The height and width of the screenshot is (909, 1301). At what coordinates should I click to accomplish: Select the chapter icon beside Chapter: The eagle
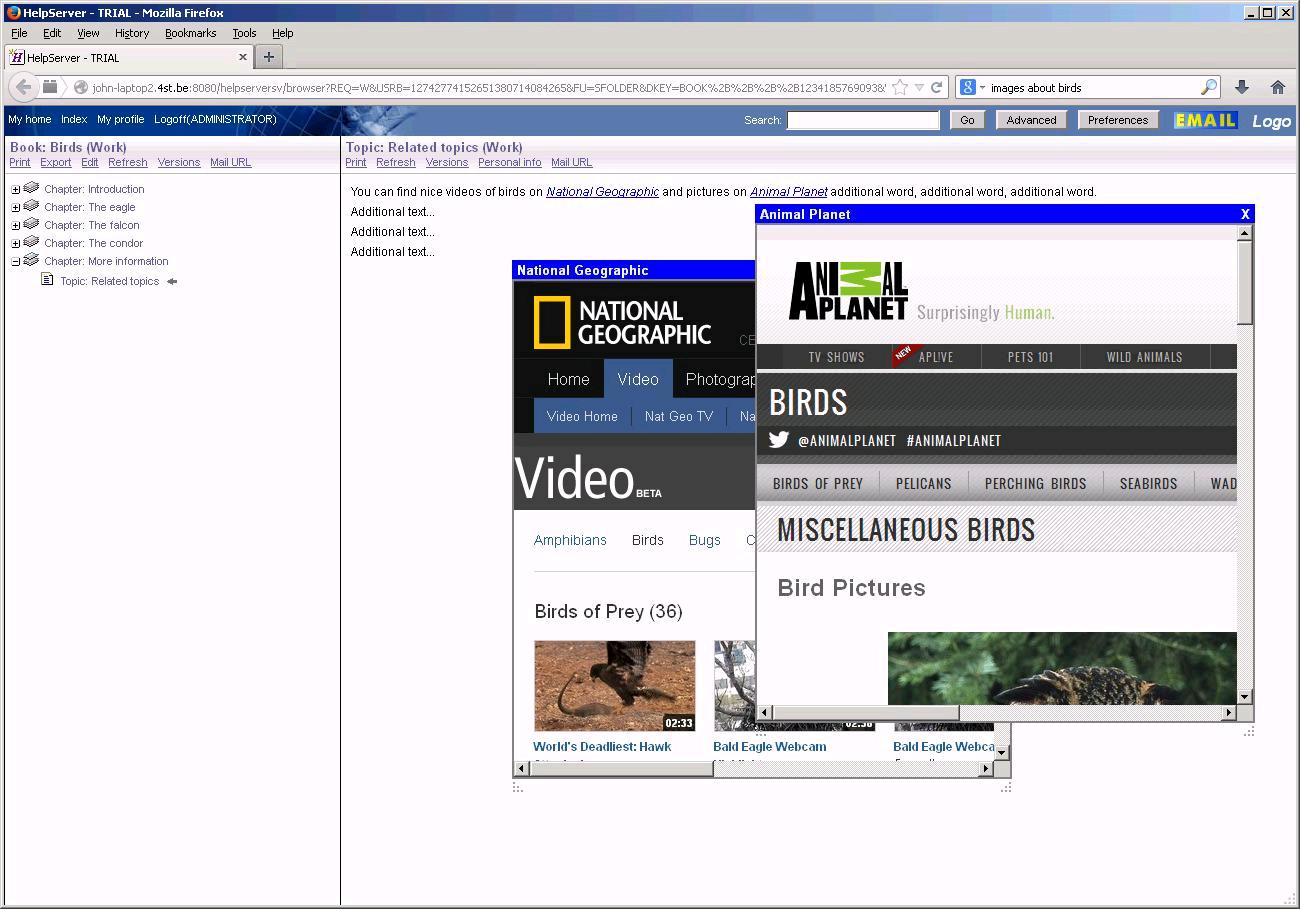(x=30, y=207)
